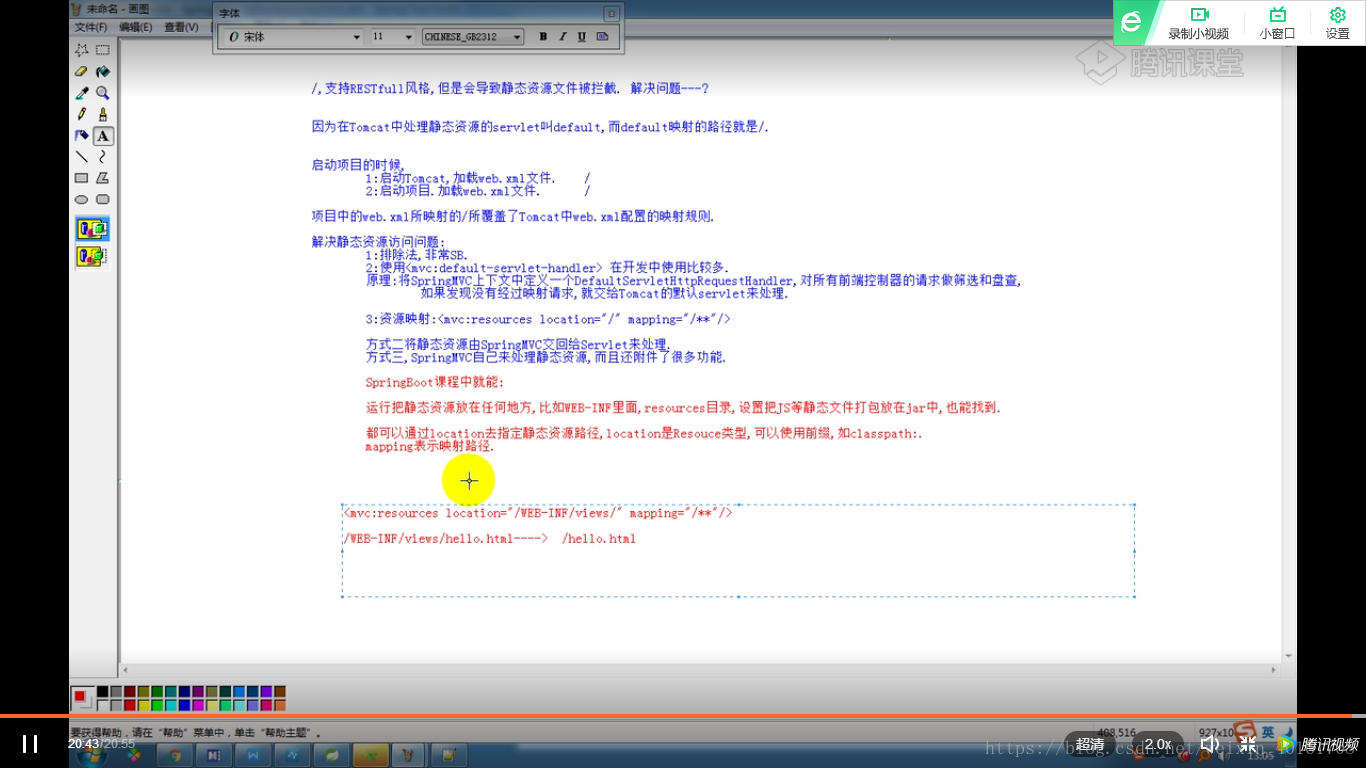
Task: Click the 'W' taskbar icon
Action: click(253, 755)
